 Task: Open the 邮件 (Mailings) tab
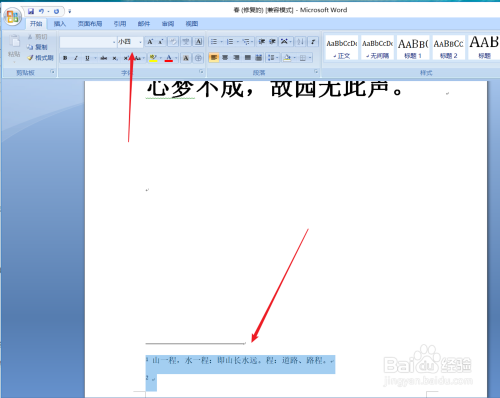pyautogui.click(x=144, y=24)
